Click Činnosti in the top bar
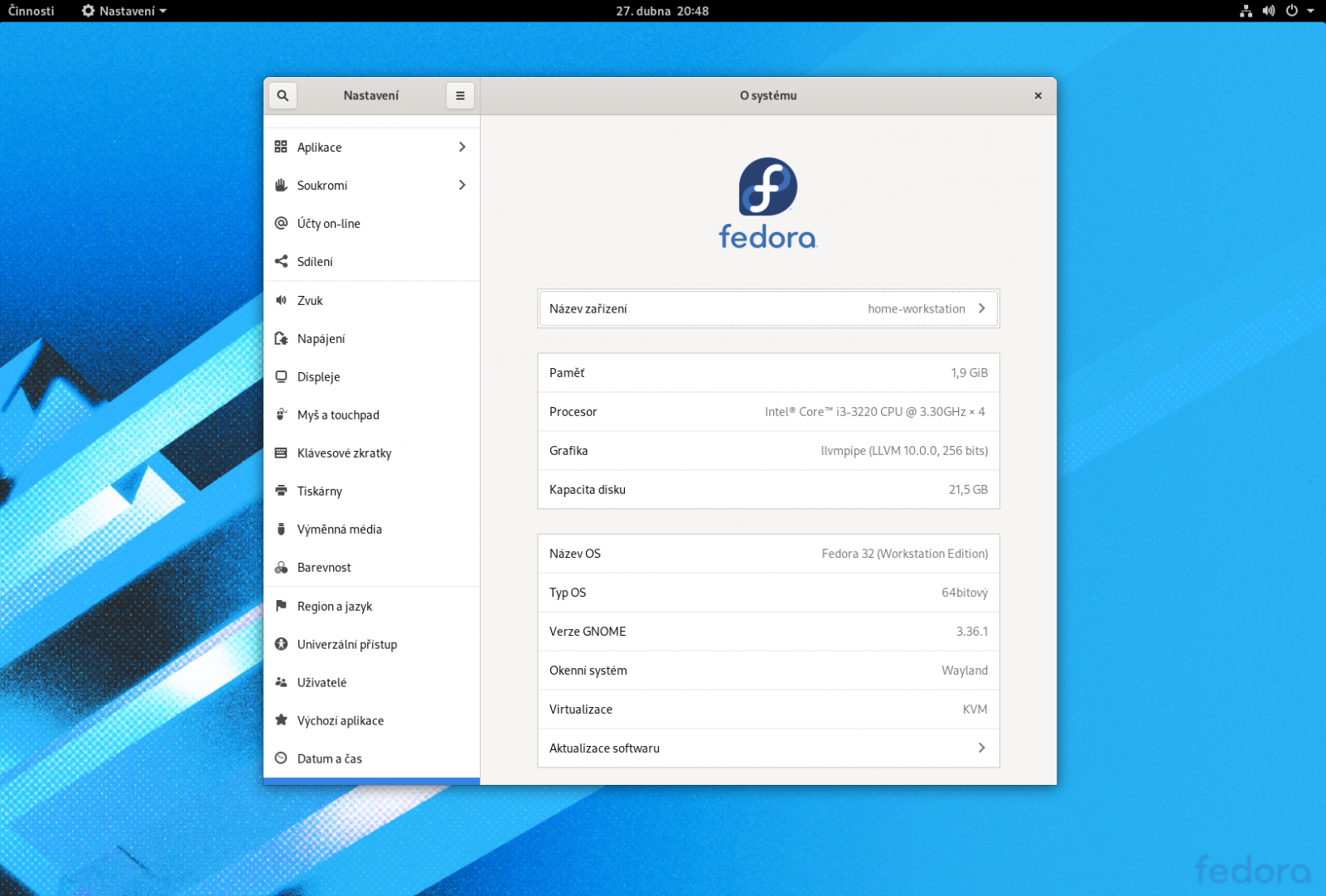This screenshot has width=1326, height=896. [31, 11]
